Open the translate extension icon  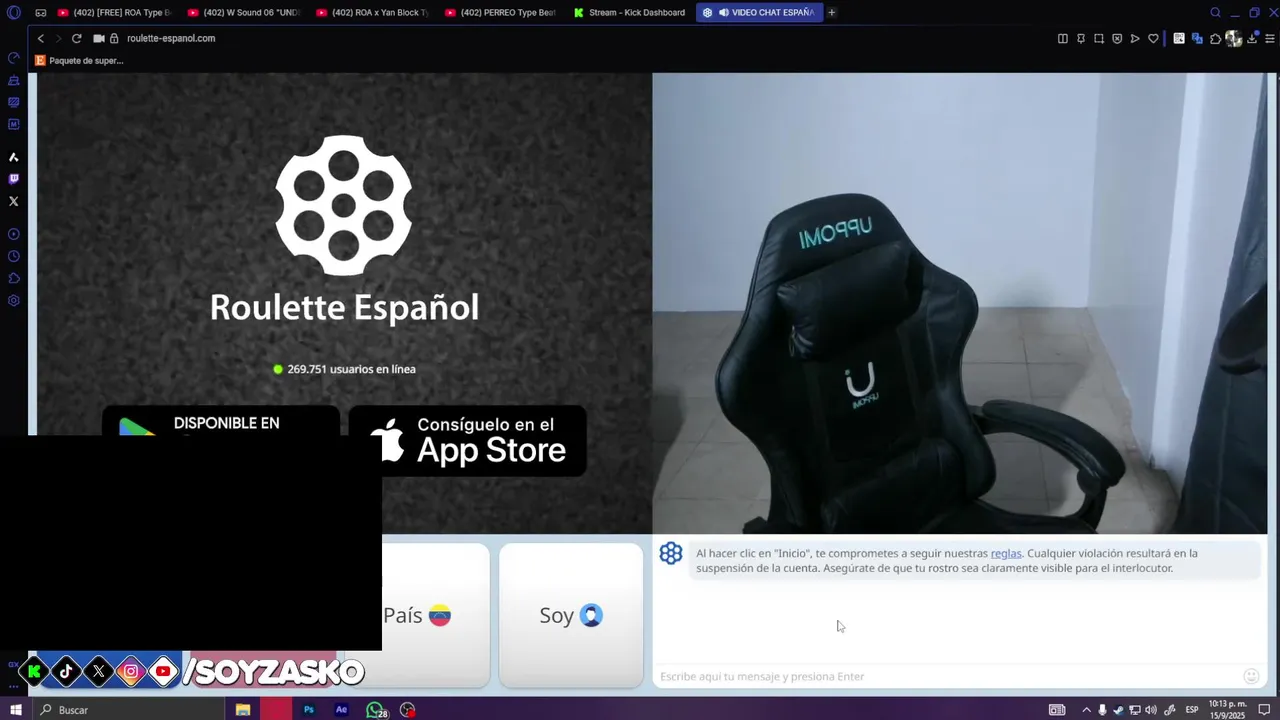pyautogui.click(x=1197, y=38)
